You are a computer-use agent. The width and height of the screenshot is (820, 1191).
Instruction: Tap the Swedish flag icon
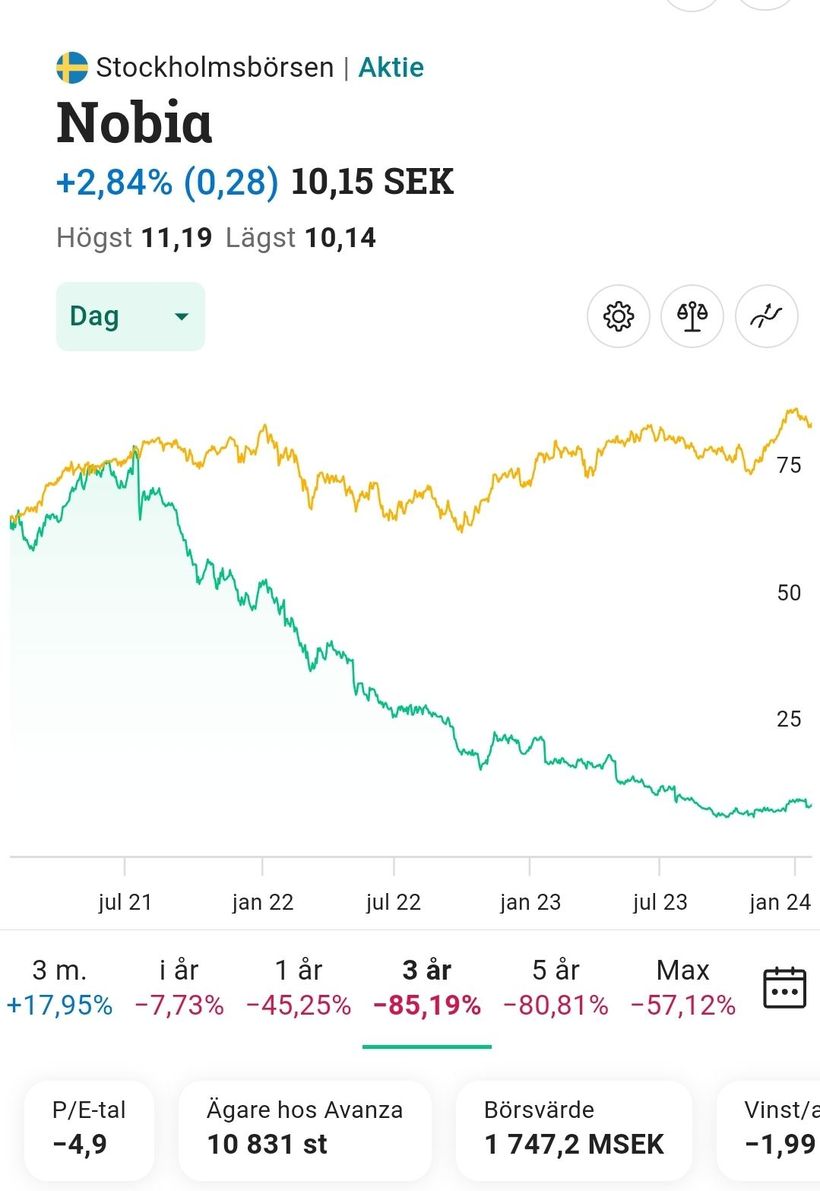point(72,68)
